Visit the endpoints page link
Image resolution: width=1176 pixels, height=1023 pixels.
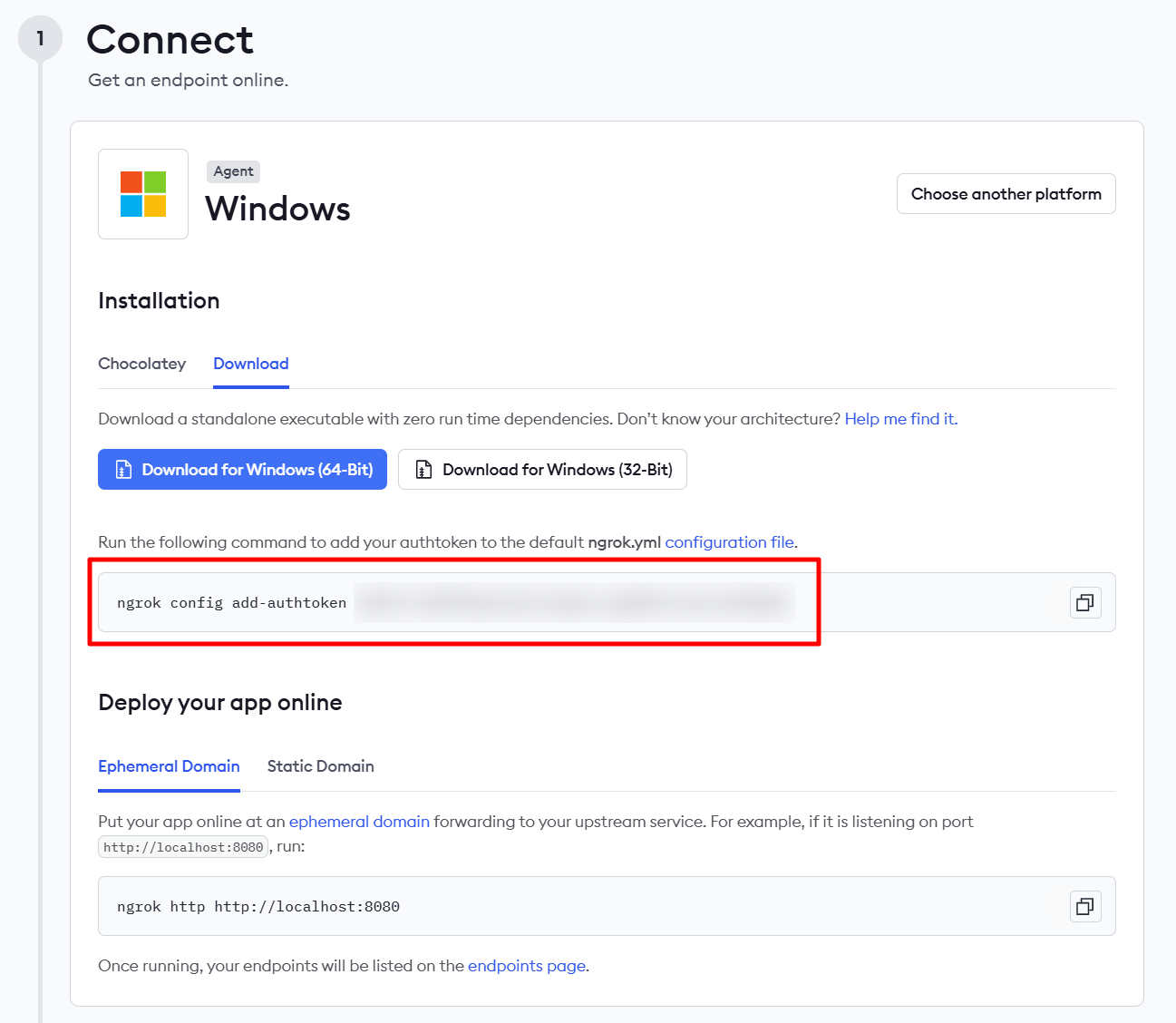click(527, 965)
